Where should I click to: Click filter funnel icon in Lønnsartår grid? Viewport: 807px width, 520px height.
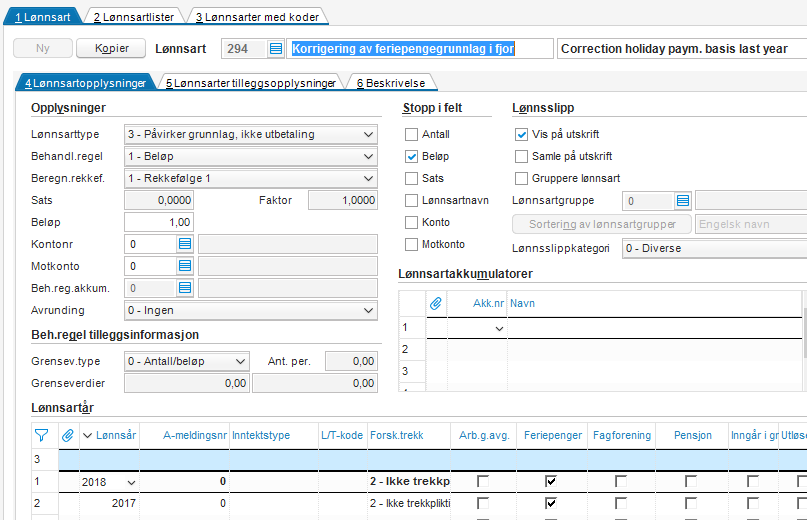(x=42, y=436)
